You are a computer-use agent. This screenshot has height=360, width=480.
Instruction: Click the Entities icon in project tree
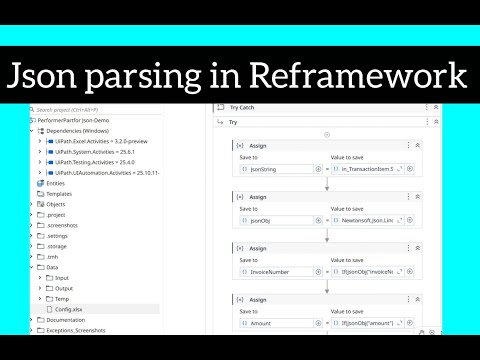(41, 183)
